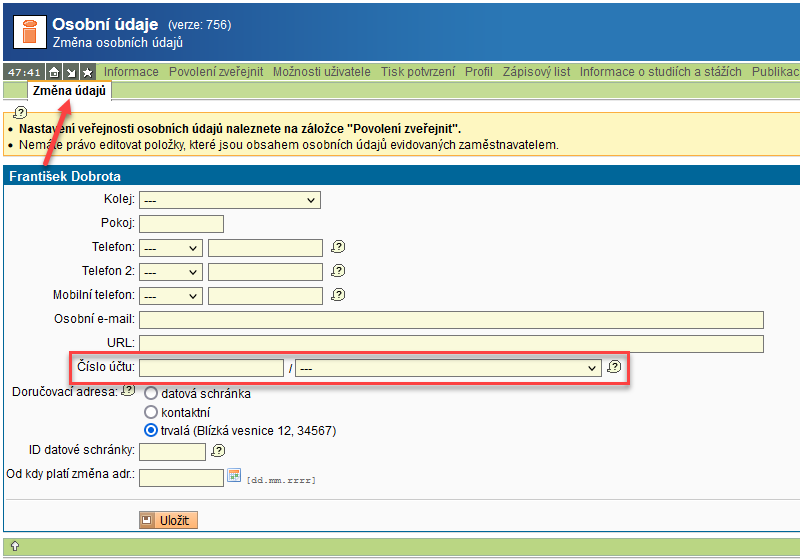Click the Telefon number input field
This screenshot has height=560, width=800.
[265, 248]
